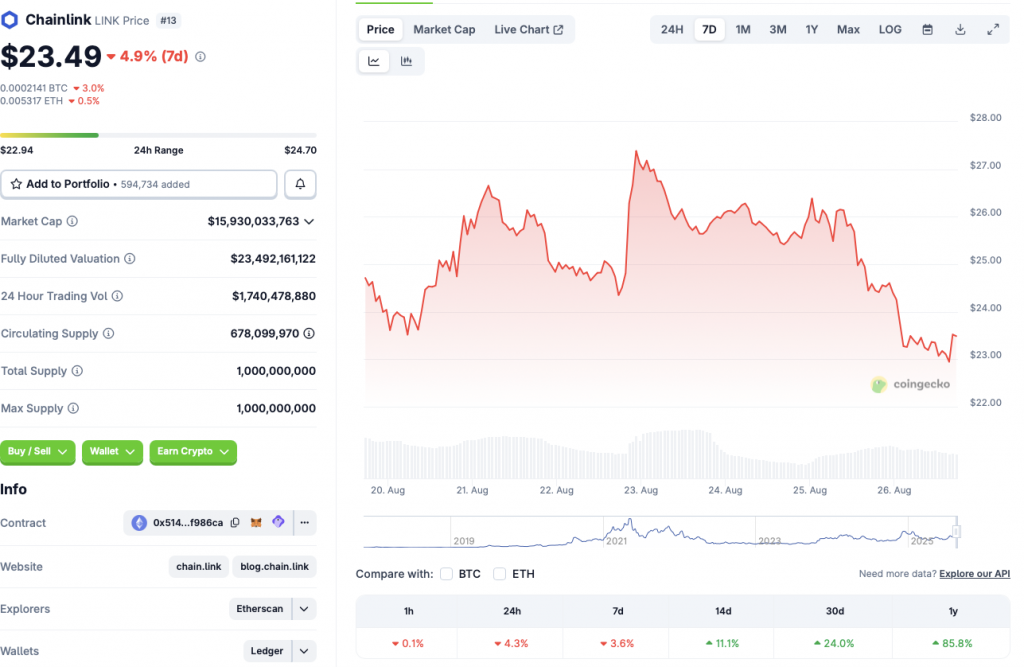Viewport: 1024px width, 667px height.
Task: Expand the Market Cap details
Action: point(310,221)
